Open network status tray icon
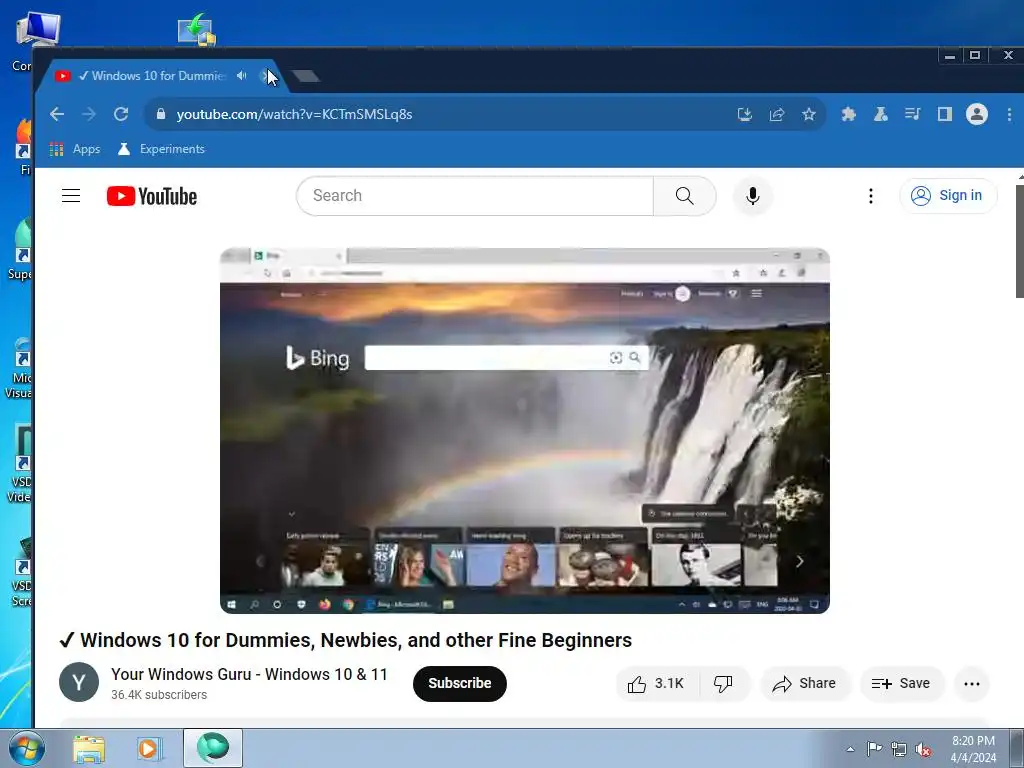The height and width of the screenshot is (768, 1024). click(899, 749)
